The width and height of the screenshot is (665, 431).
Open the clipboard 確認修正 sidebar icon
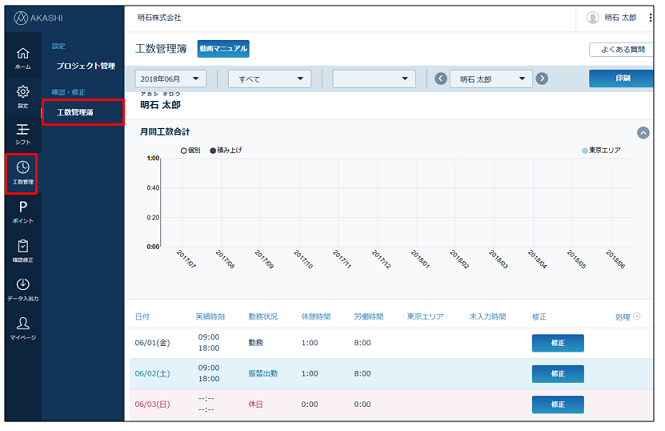(22, 249)
